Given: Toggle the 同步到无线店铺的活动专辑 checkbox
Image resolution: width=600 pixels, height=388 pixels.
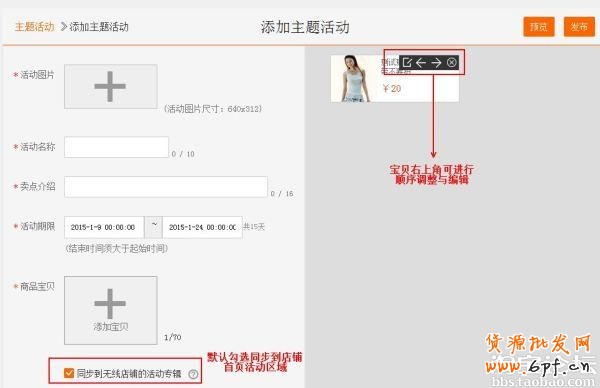Looking at the screenshot, I should (x=69, y=373).
